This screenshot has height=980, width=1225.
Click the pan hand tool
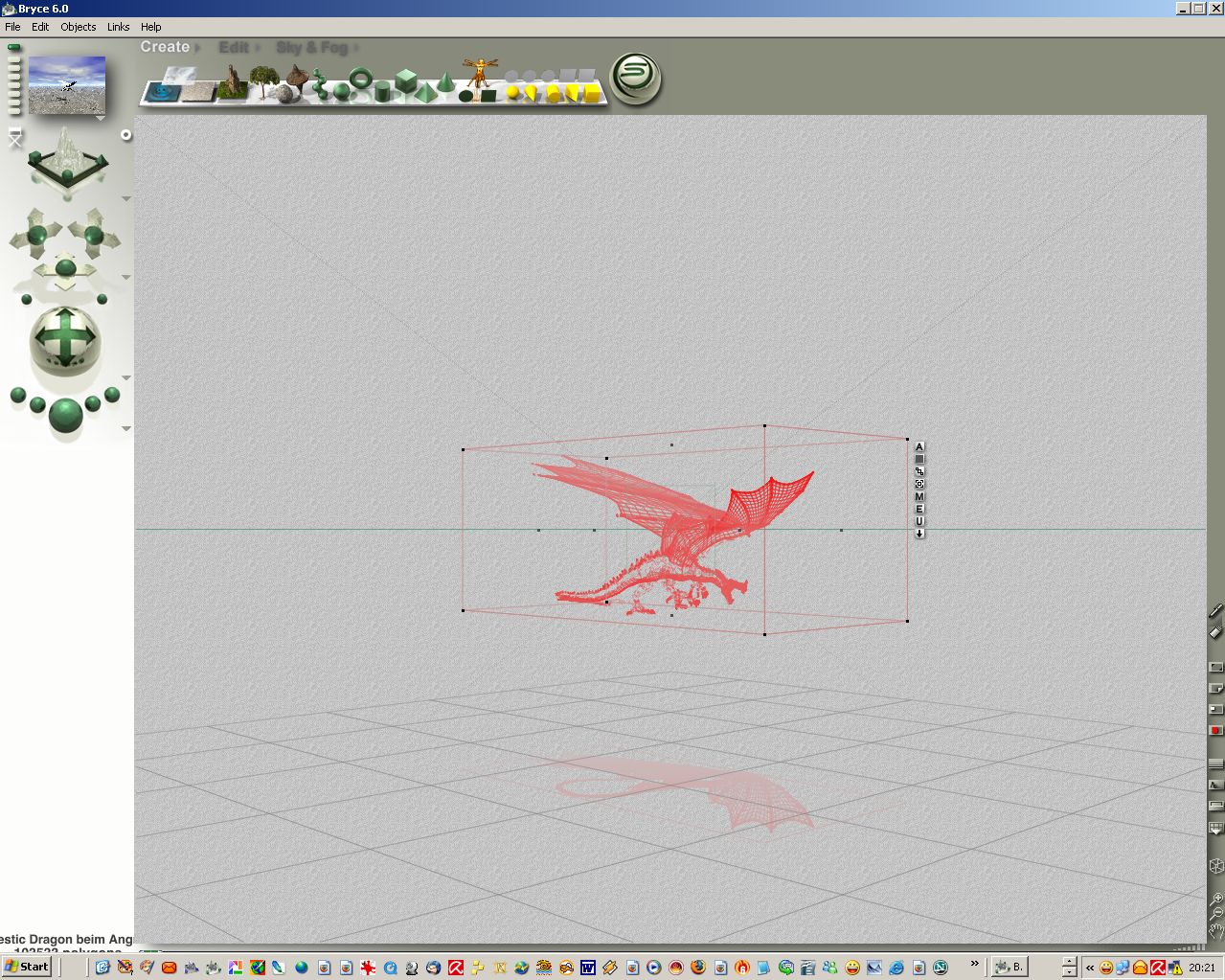click(1216, 931)
